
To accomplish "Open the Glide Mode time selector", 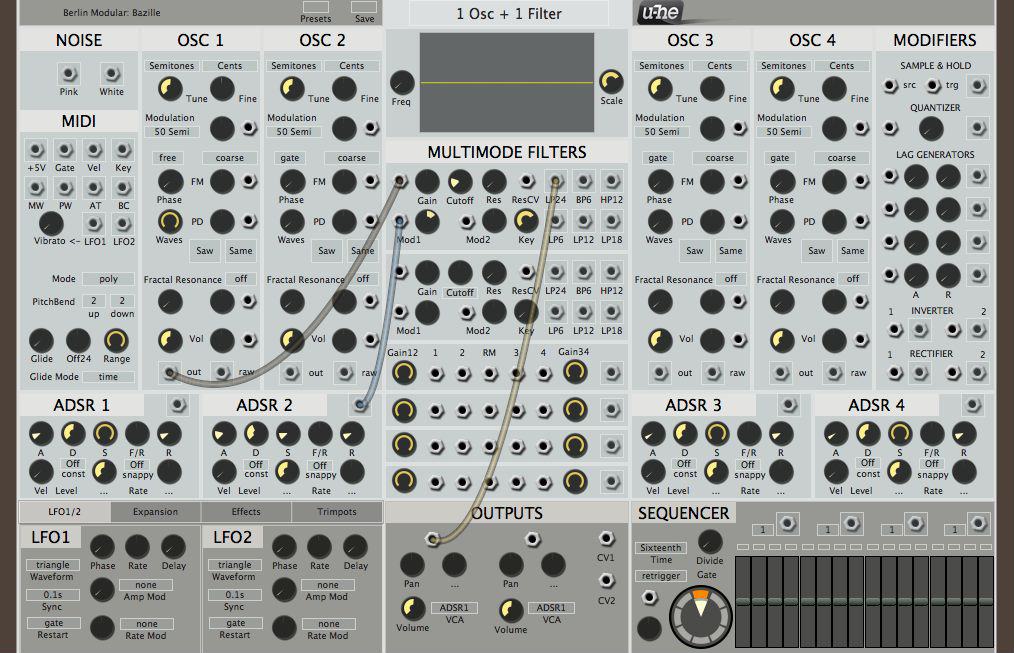I will coord(108,376).
